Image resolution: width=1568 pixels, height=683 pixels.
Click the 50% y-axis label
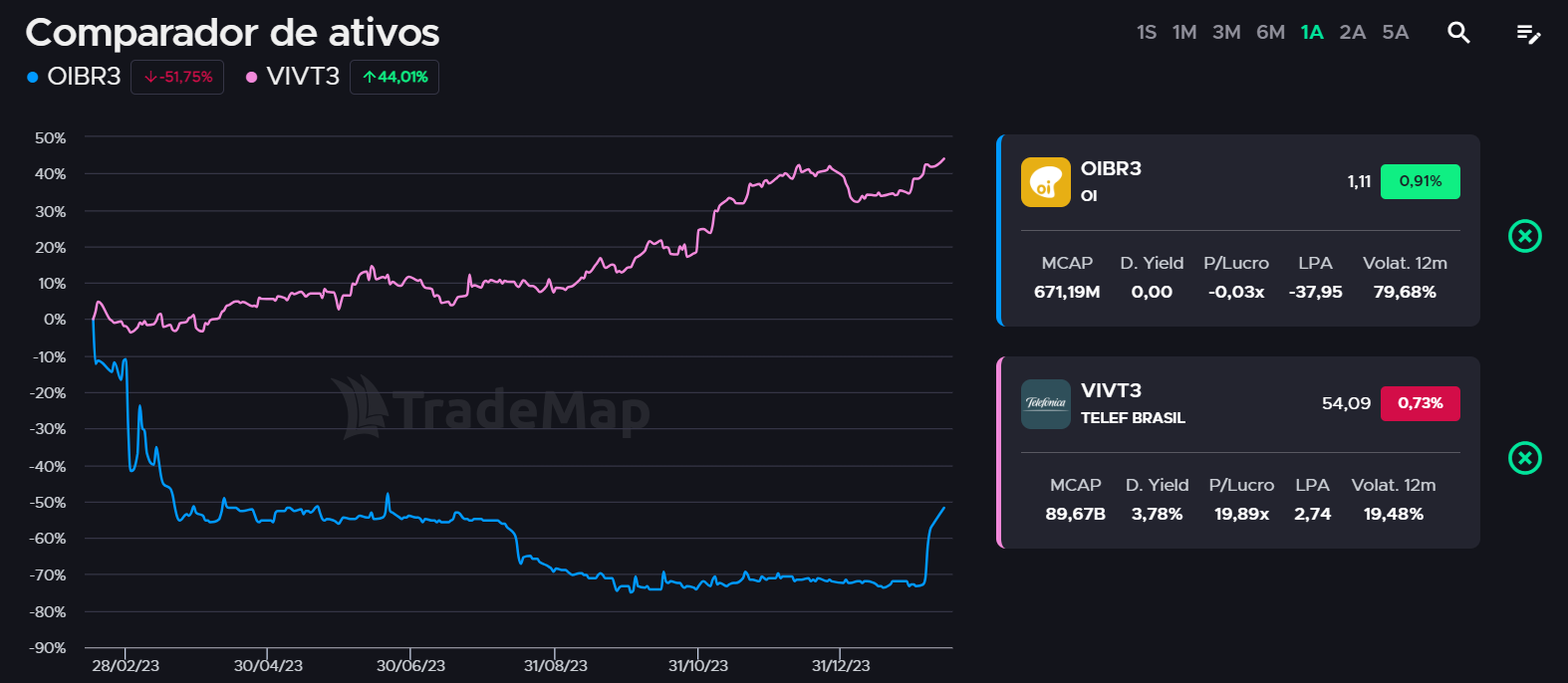click(50, 137)
